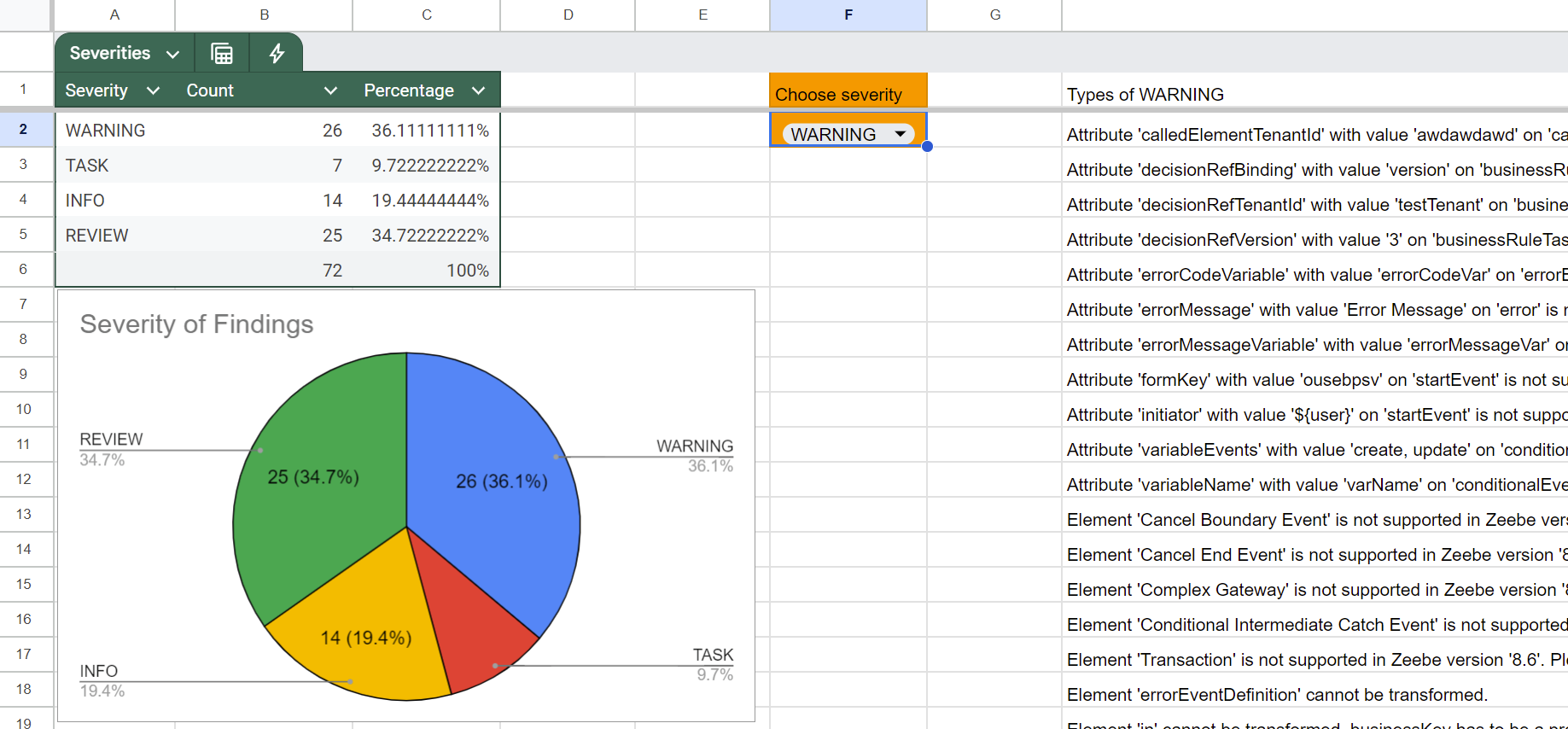Screen dimensions: 1568x729
Task: Select the REVIEW severity cell
Action: tap(116, 235)
